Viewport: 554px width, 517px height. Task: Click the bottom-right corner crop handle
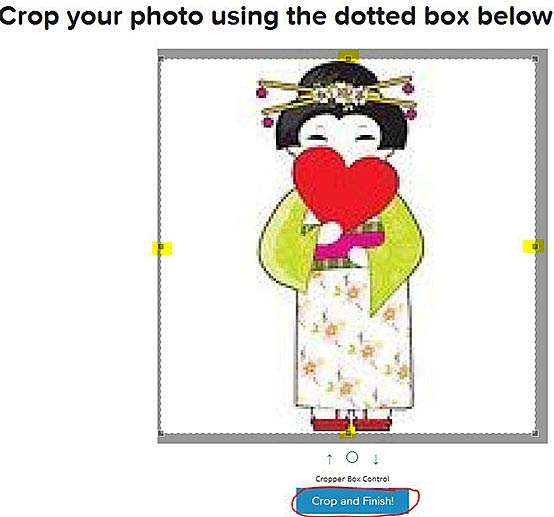click(x=535, y=433)
